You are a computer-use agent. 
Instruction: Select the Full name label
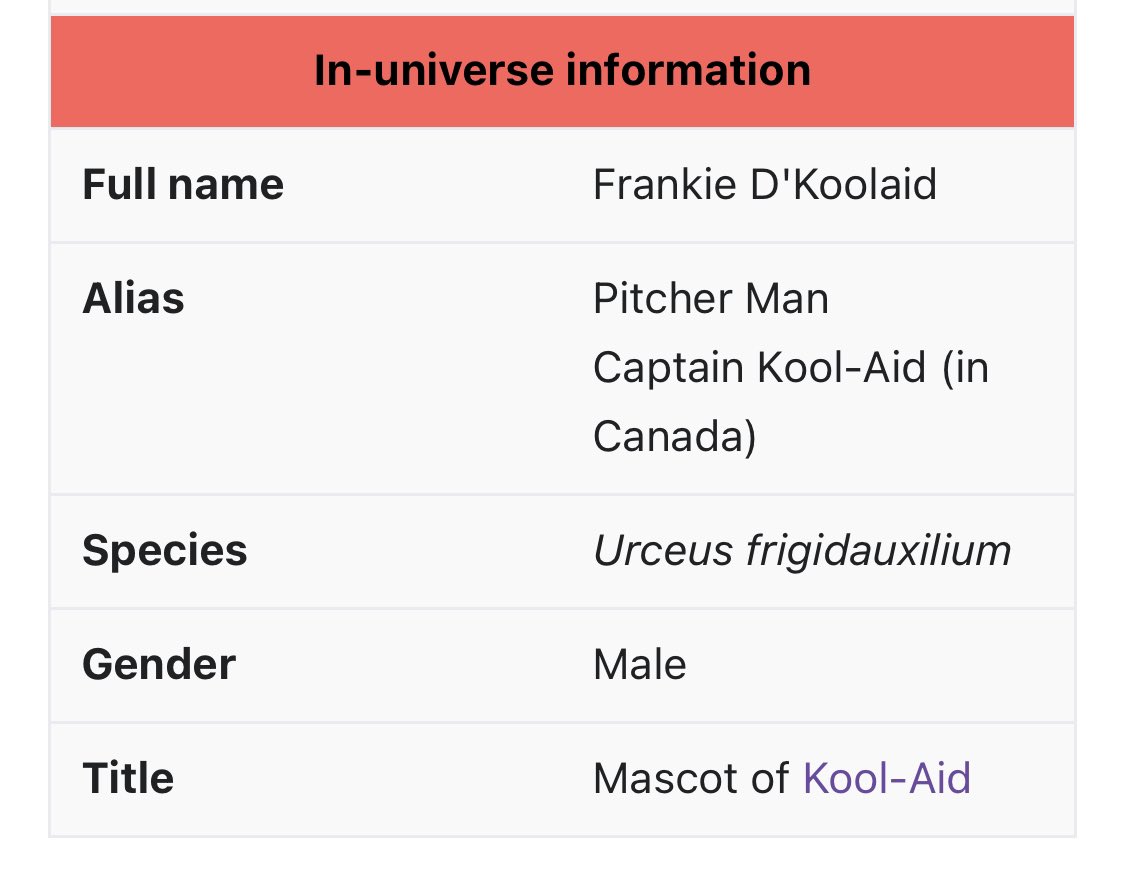[183, 184]
